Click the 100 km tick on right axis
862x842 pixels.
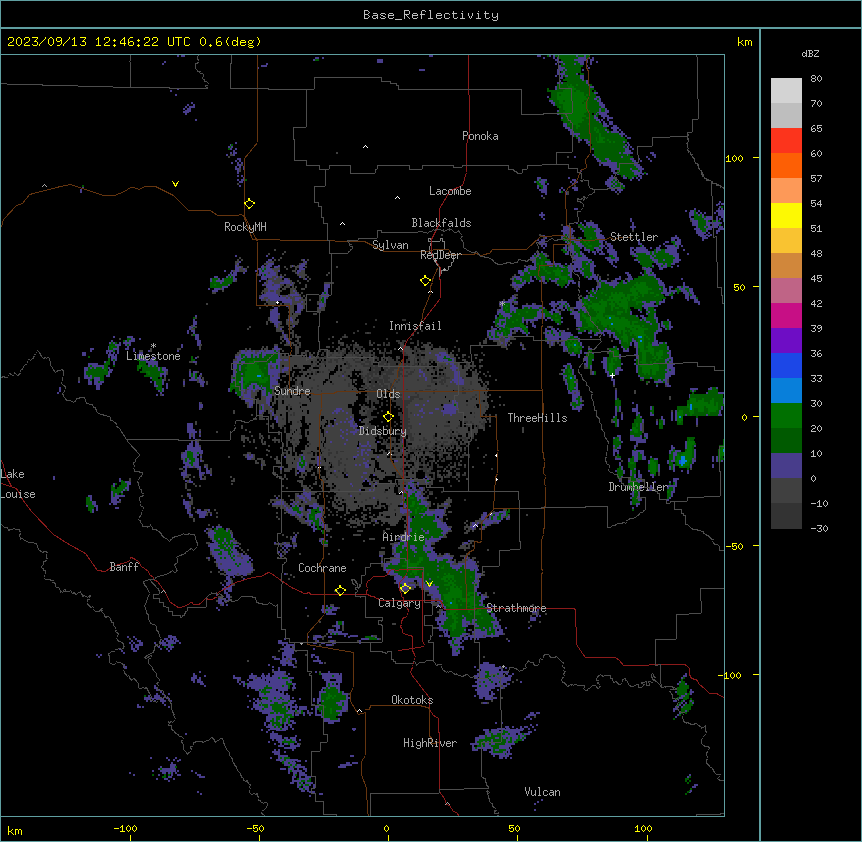click(x=734, y=158)
